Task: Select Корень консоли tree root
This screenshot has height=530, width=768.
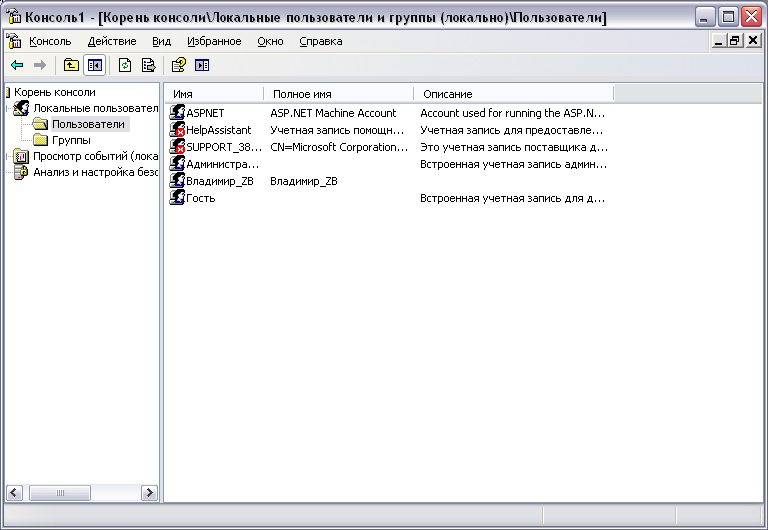Action: (x=54, y=92)
